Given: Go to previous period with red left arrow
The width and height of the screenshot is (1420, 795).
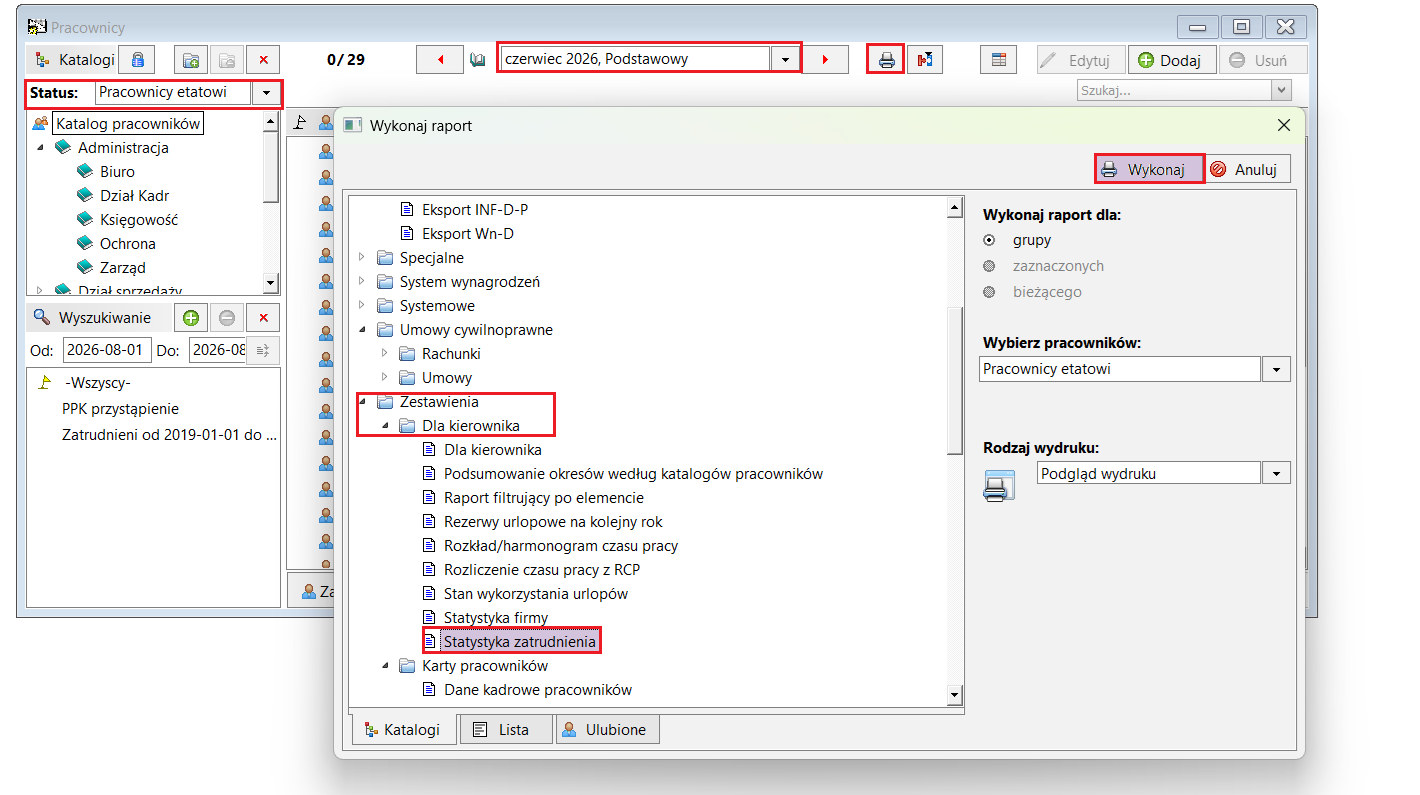Looking at the screenshot, I should 441,59.
